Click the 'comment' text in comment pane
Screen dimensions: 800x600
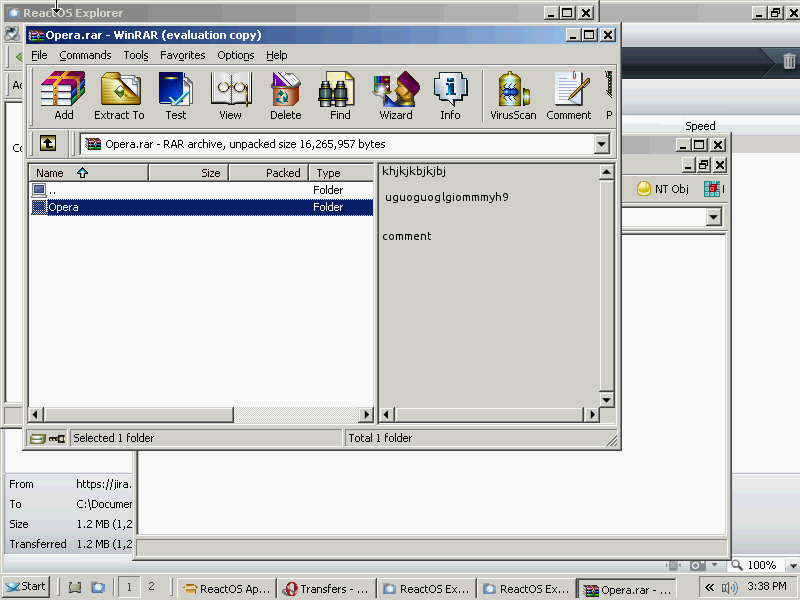point(407,236)
